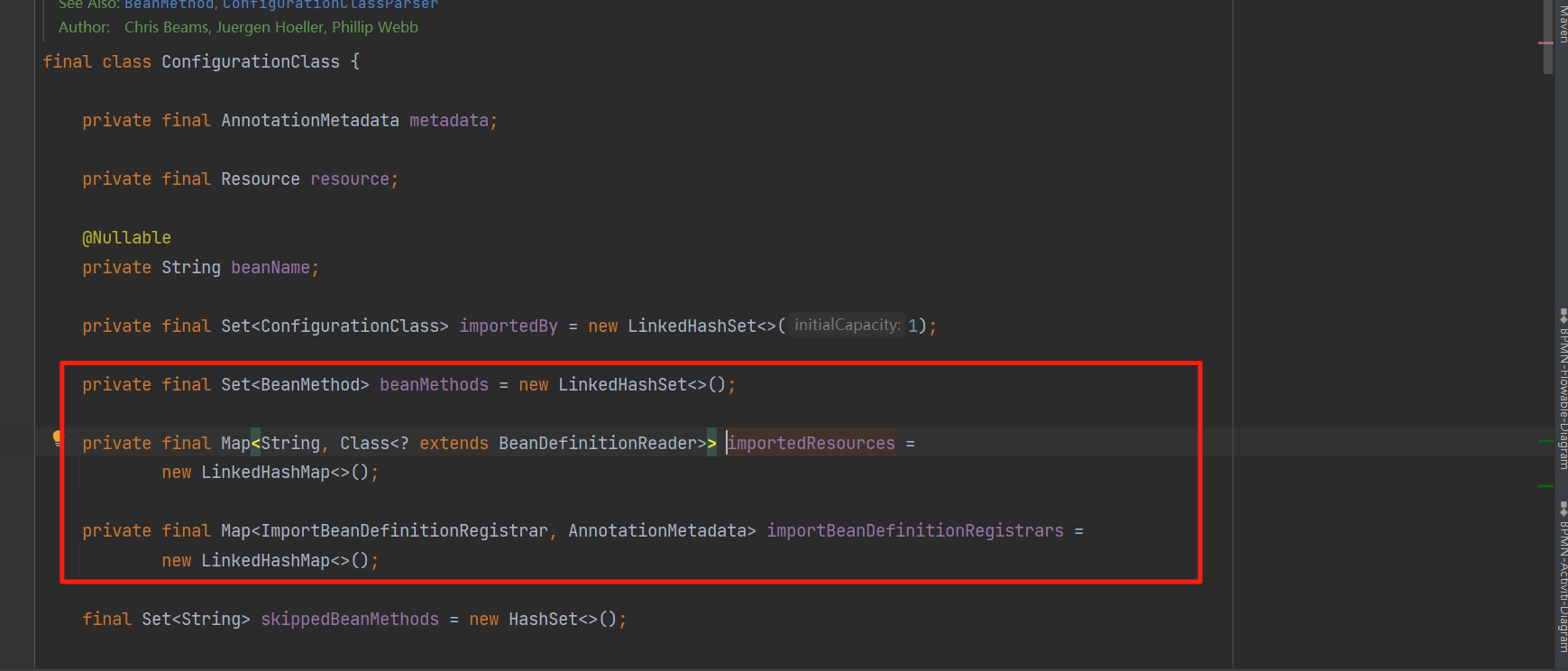This screenshot has width=1568, height=671.
Task: Select the @Nullable annotation
Action: point(126,237)
